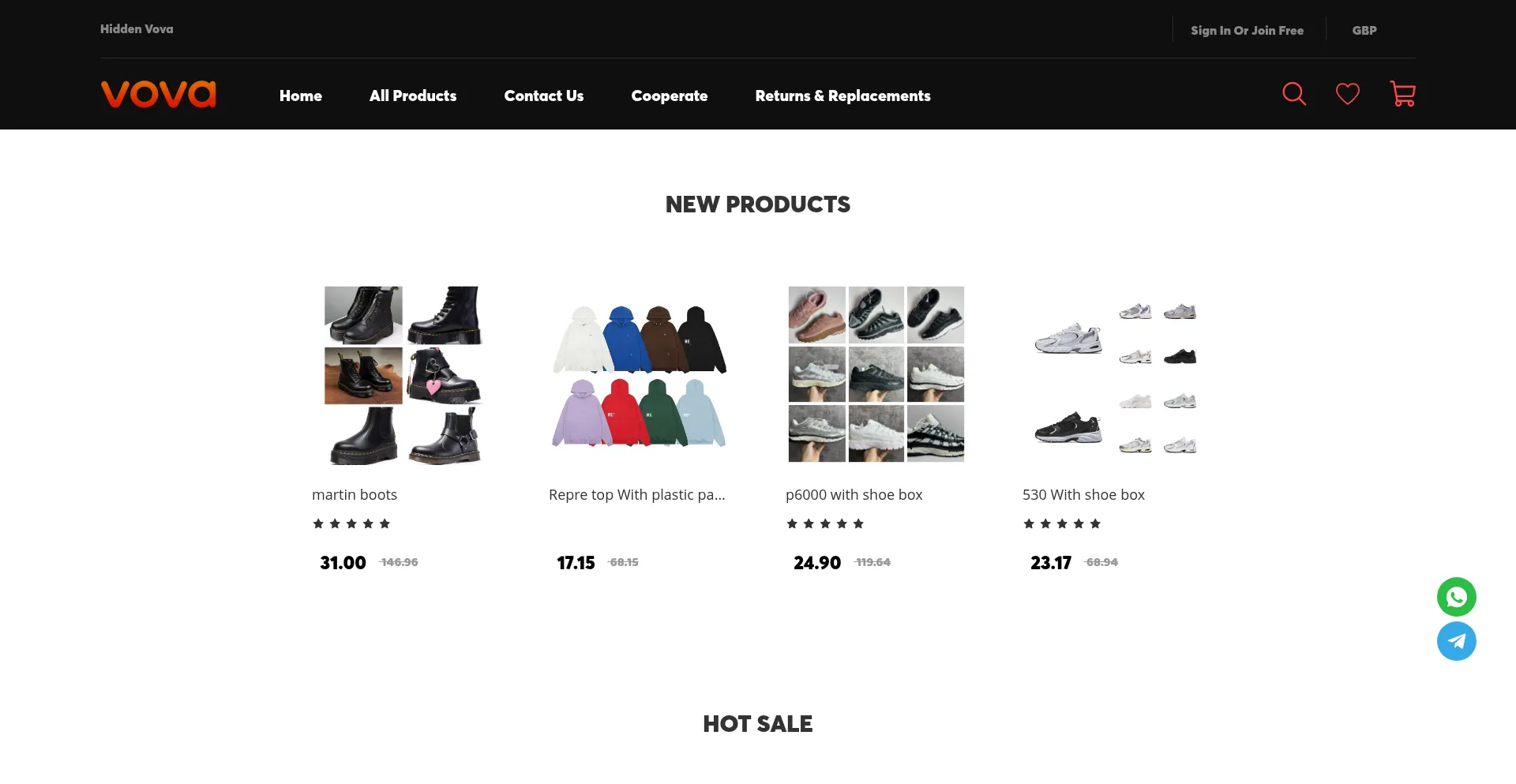Open the GBP currency selector
Image resolution: width=1516 pixels, height=784 pixels.
(1364, 30)
